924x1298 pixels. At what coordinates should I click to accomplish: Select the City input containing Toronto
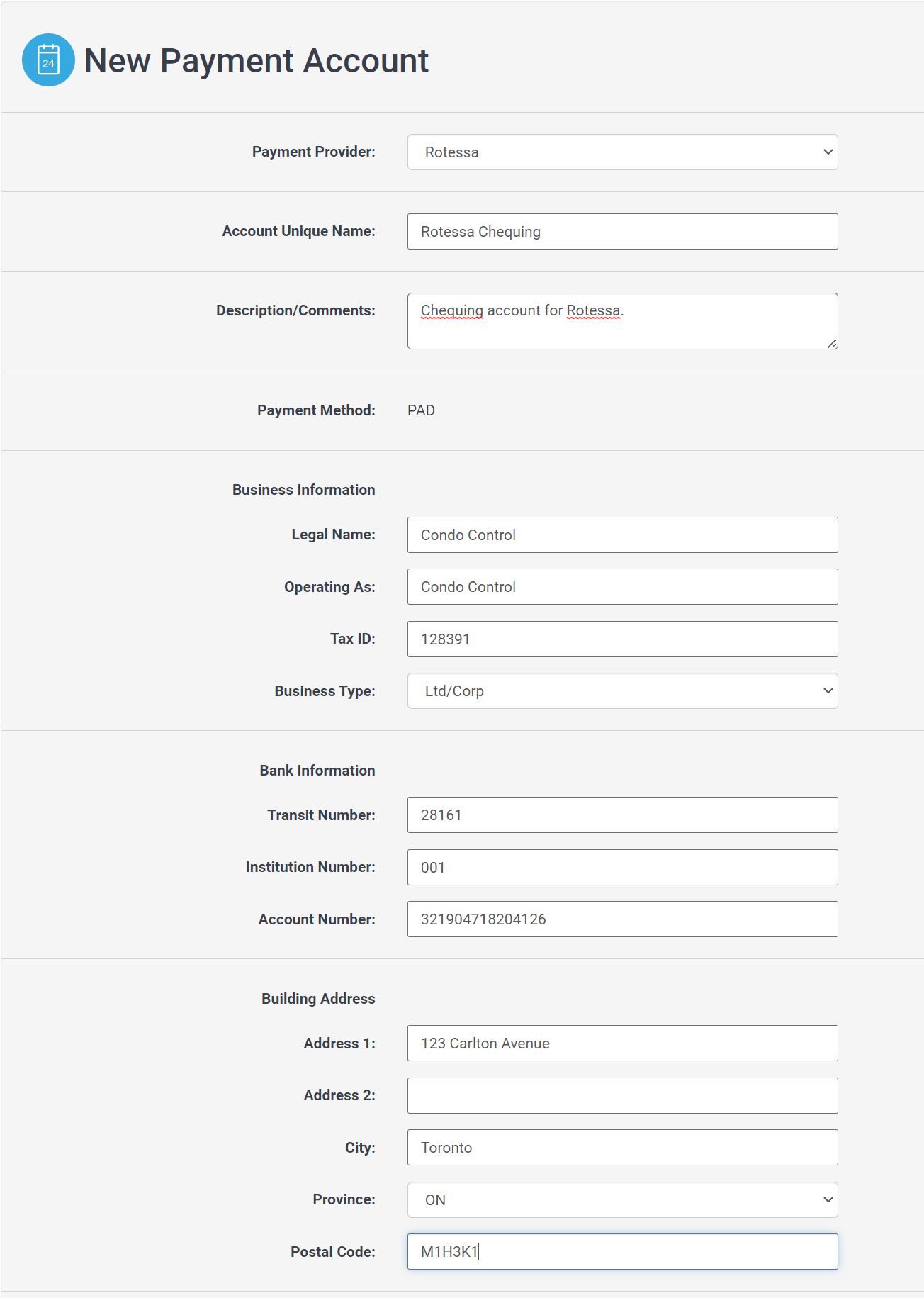click(x=622, y=1148)
